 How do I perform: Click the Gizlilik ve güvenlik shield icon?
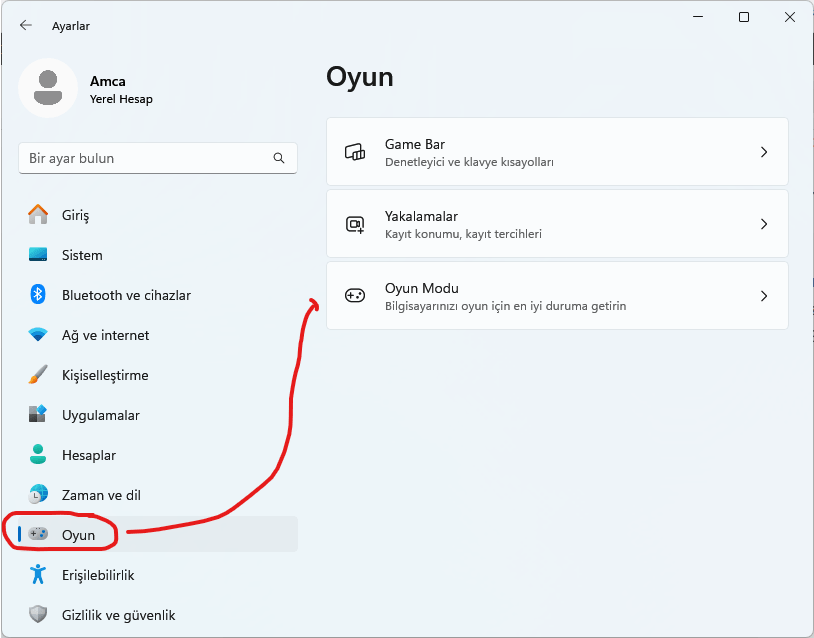(38, 614)
